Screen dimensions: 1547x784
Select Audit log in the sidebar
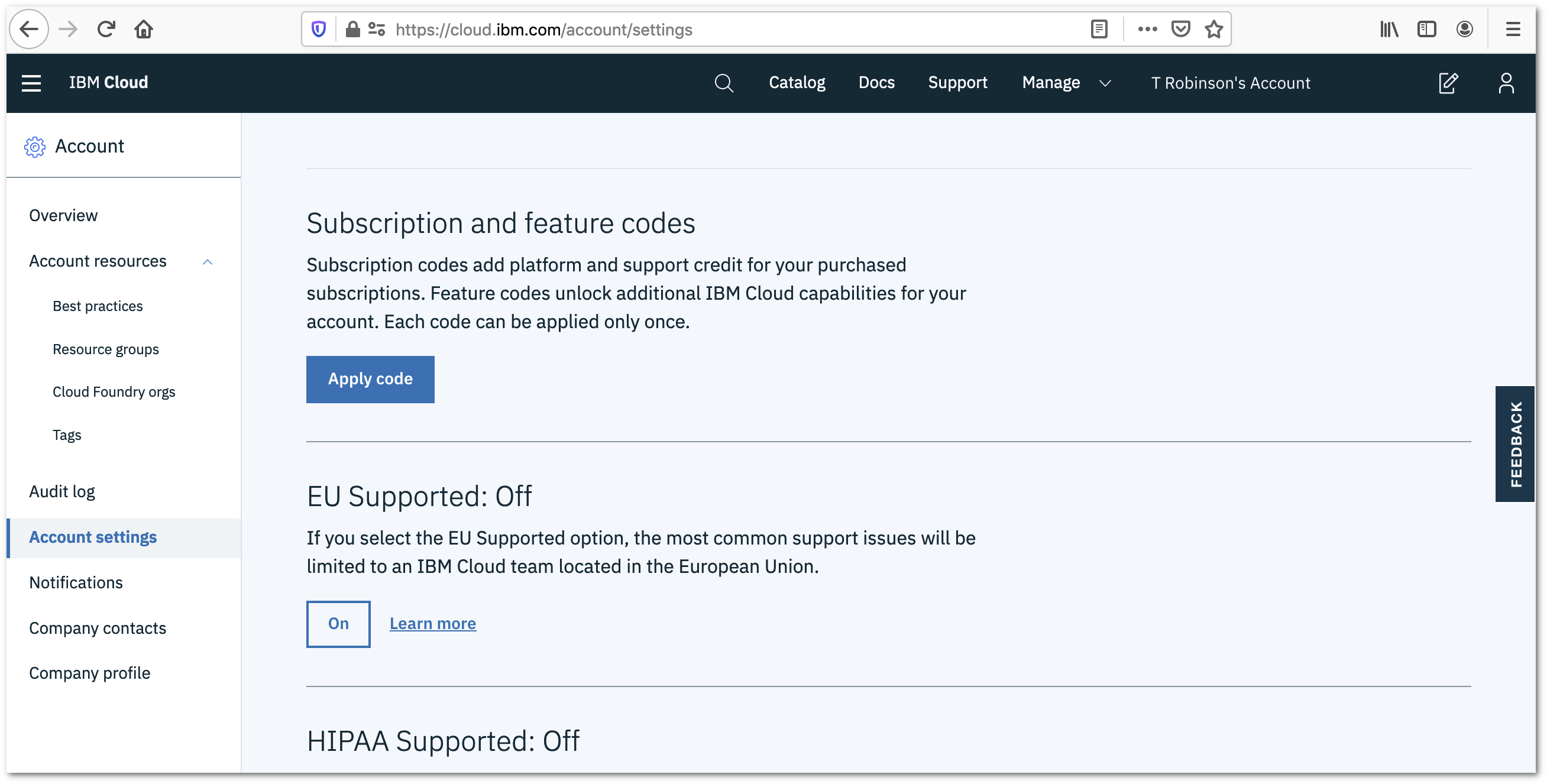coord(62,492)
